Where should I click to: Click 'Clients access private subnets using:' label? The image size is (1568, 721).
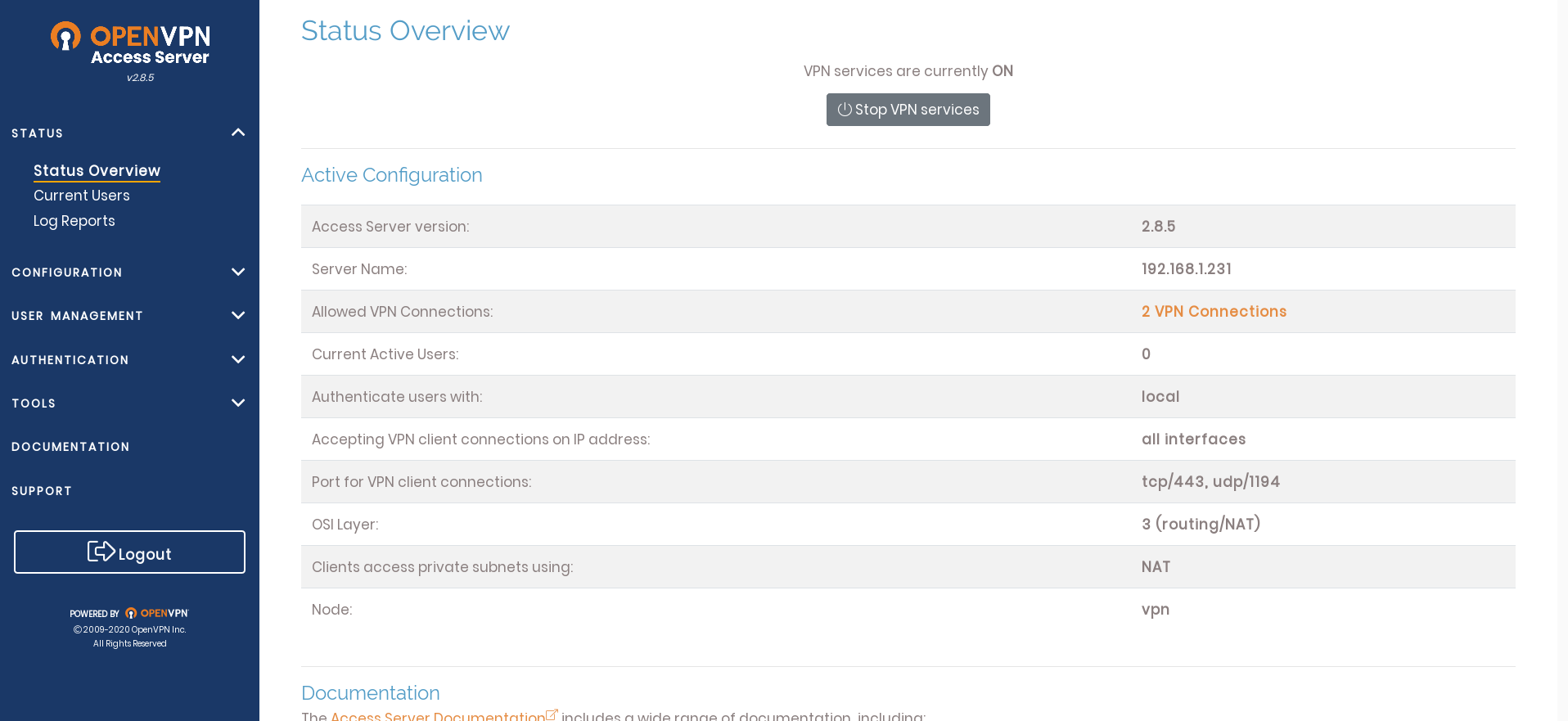tap(443, 567)
